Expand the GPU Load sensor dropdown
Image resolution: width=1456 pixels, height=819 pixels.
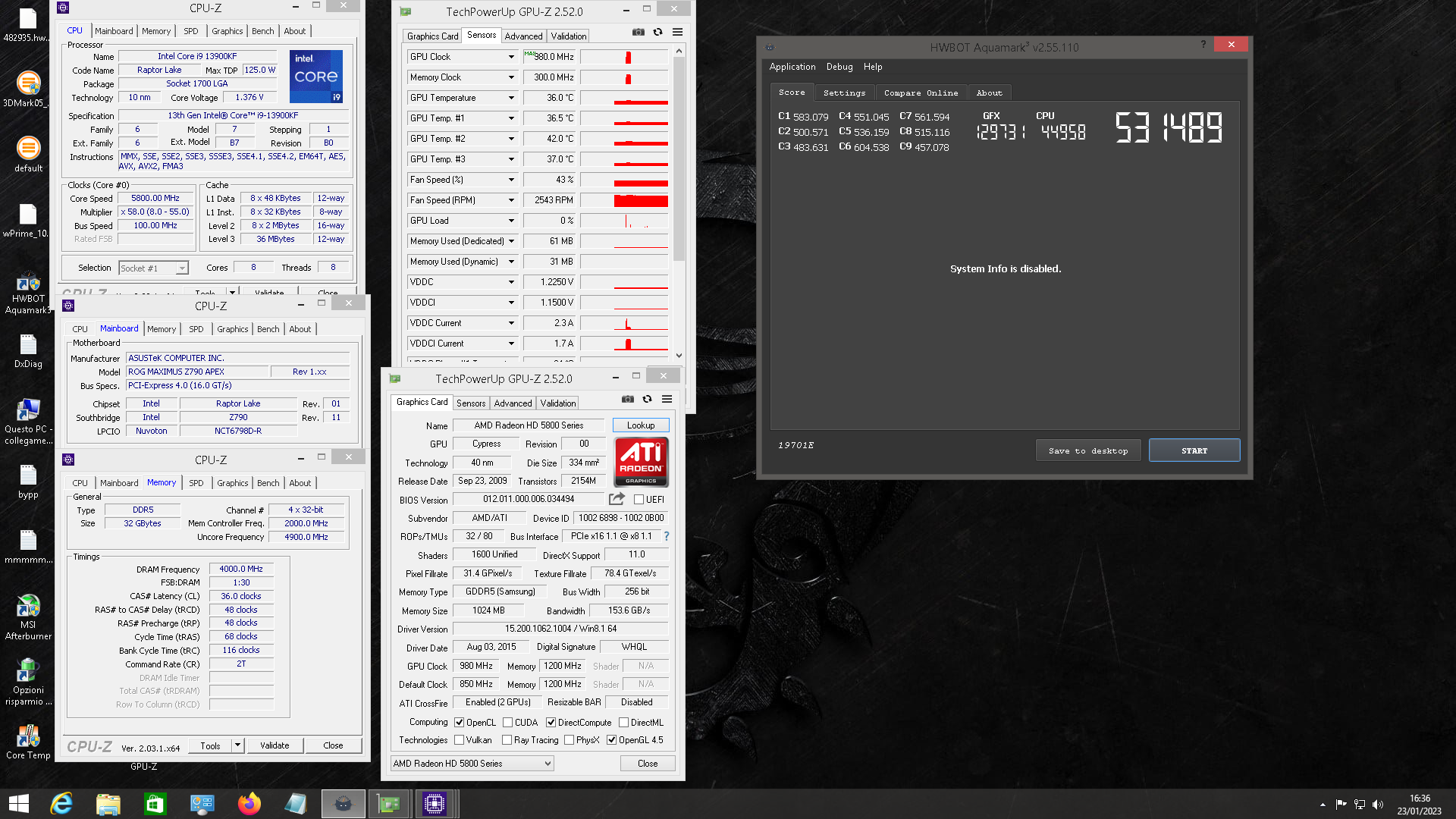511,221
